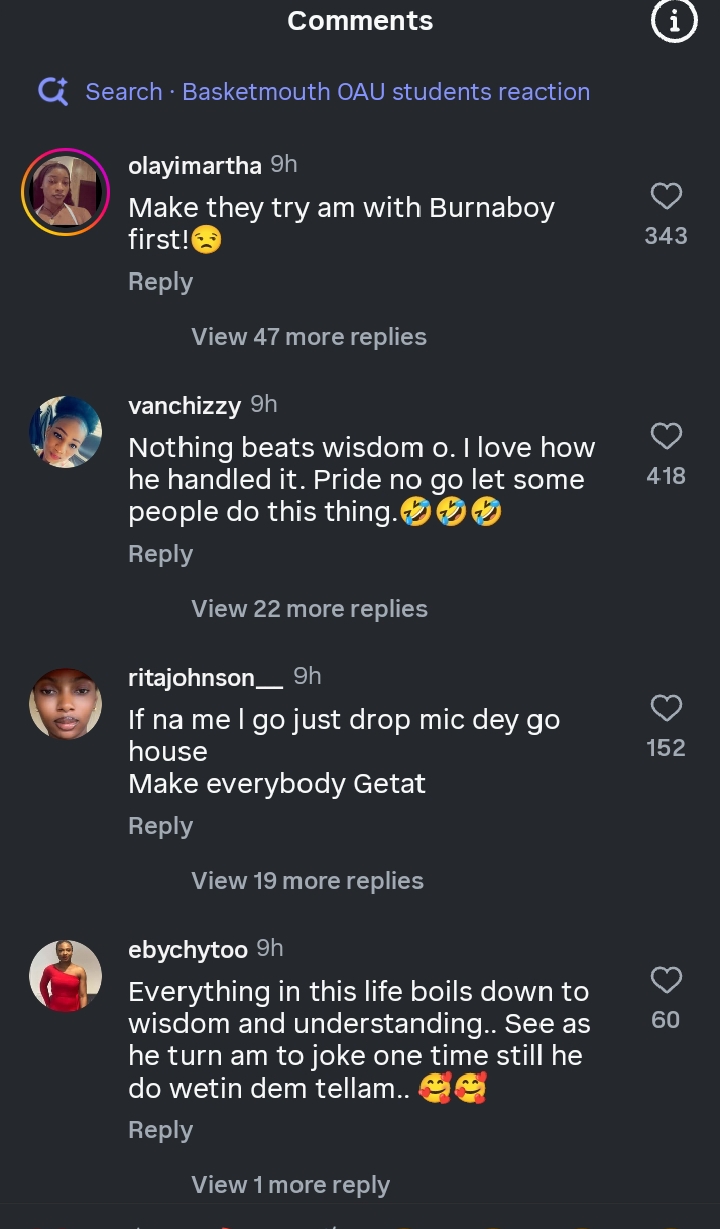
Task: Show View 1 more reply
Action: (290, 1185)
